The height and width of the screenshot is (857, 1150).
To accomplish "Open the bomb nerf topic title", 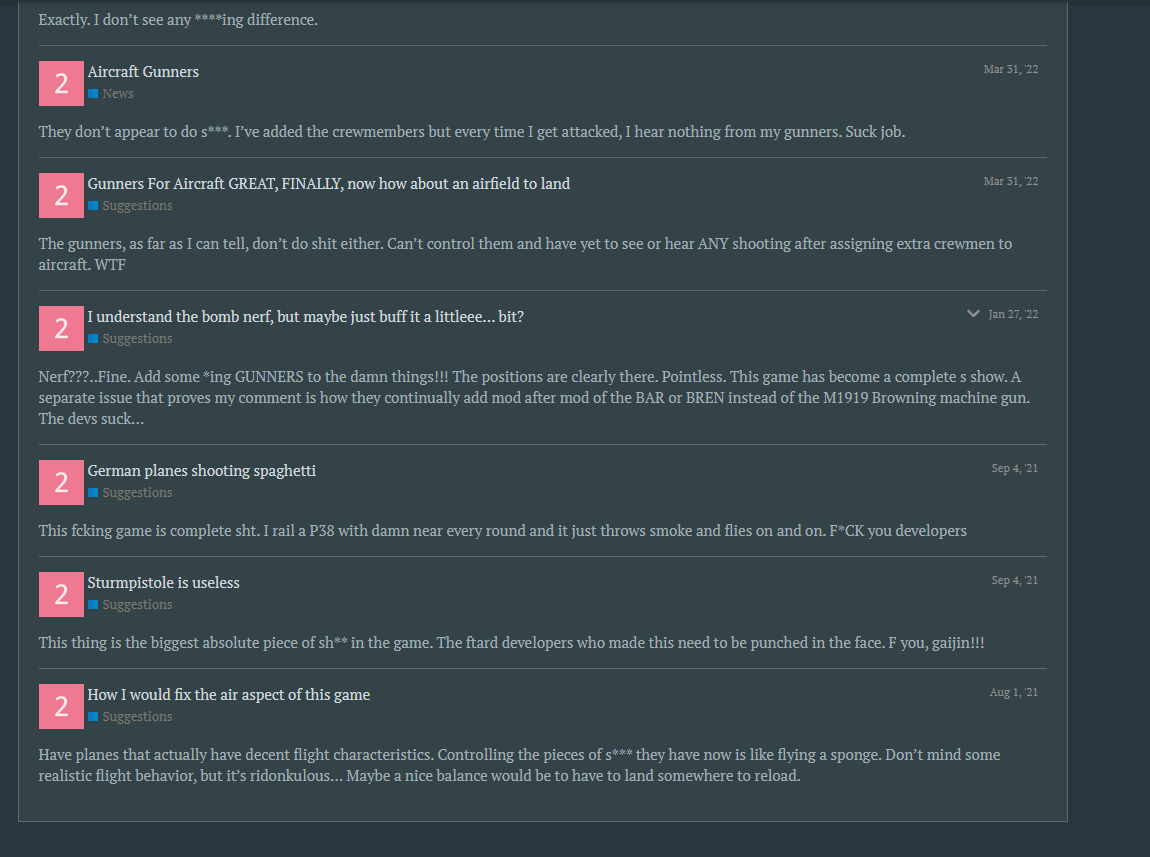I will click(x=305, y=317).
